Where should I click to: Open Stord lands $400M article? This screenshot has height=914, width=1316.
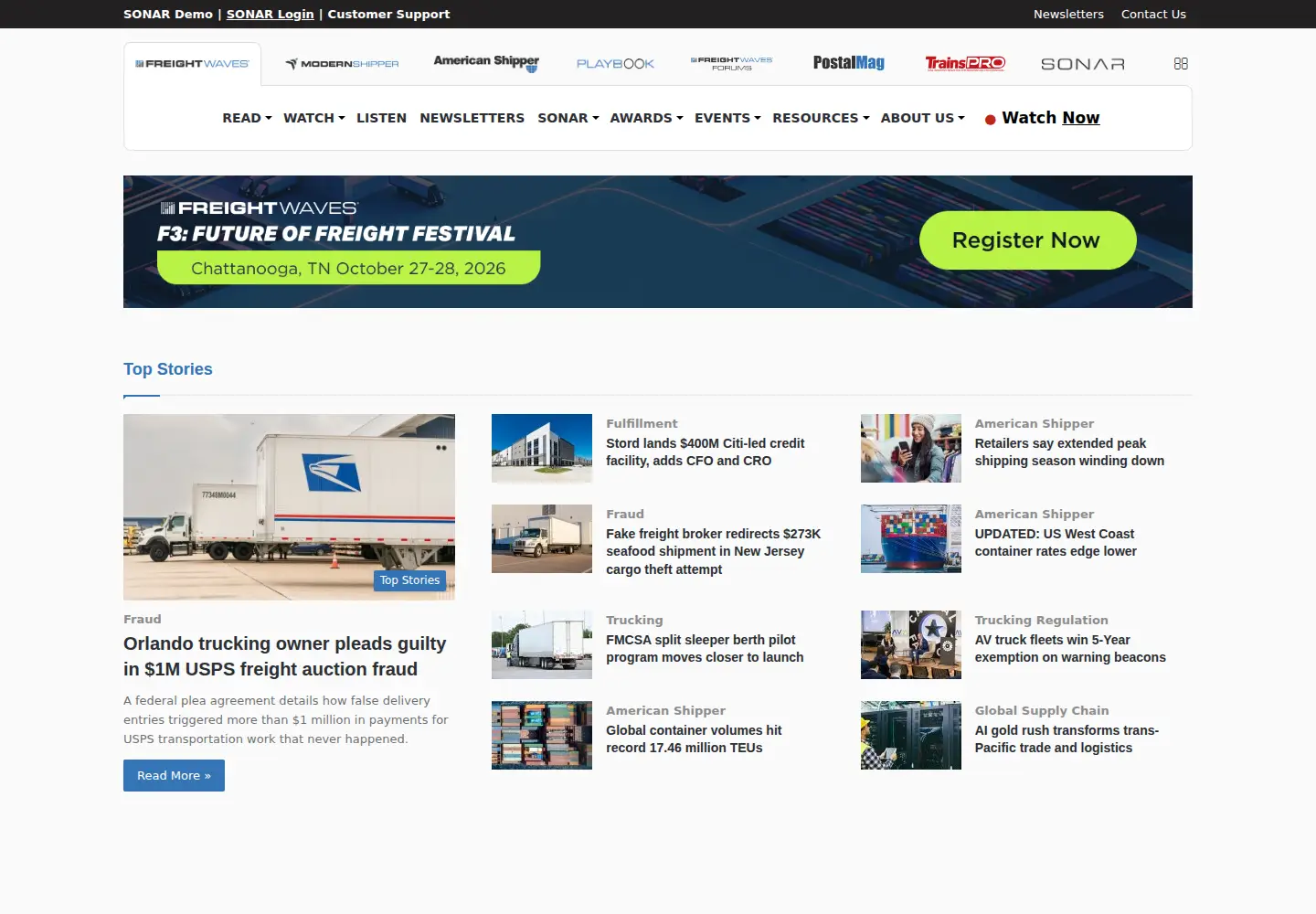pos(706,452)
